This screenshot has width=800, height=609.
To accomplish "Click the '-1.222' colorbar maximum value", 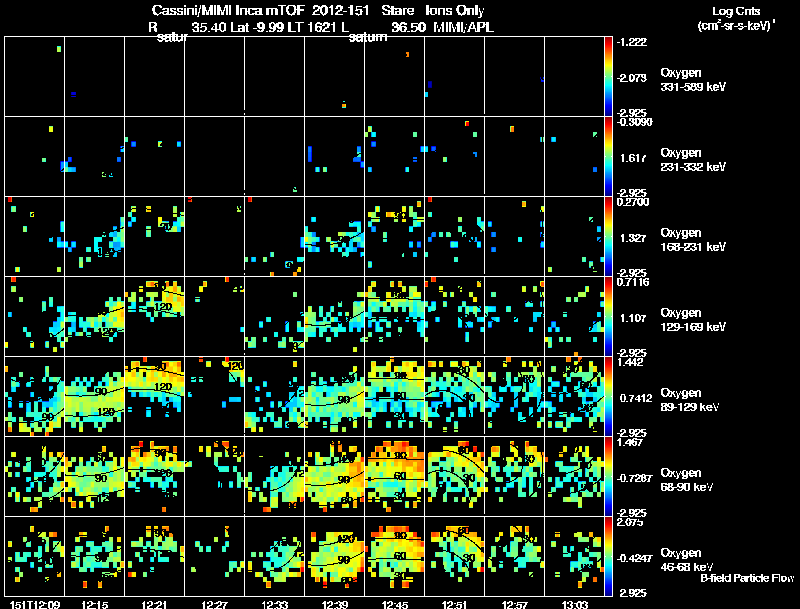I will (x=632, y=42).
